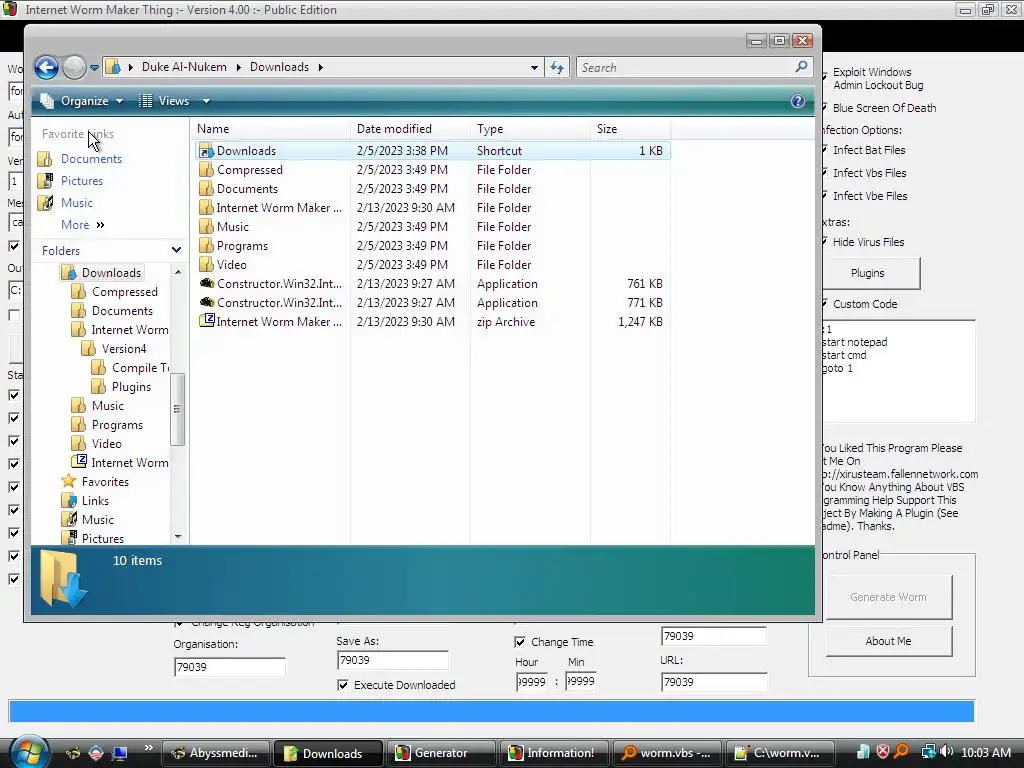This screenshot has width=1024, height=768.
Task: Open the Views dropdown arrow
Action: click(x=206, y=101)
